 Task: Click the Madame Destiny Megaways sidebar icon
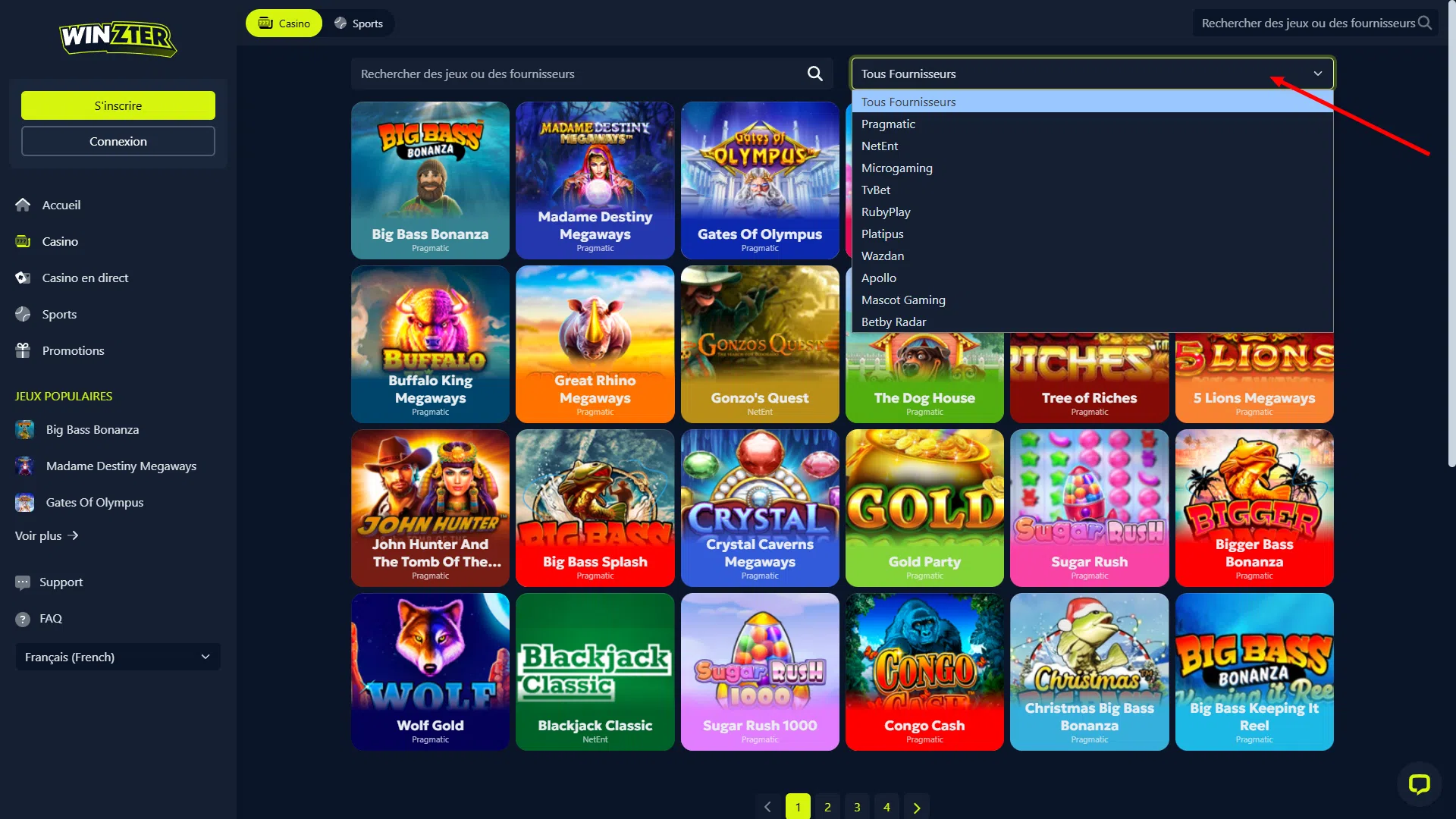tap(24, 466)
